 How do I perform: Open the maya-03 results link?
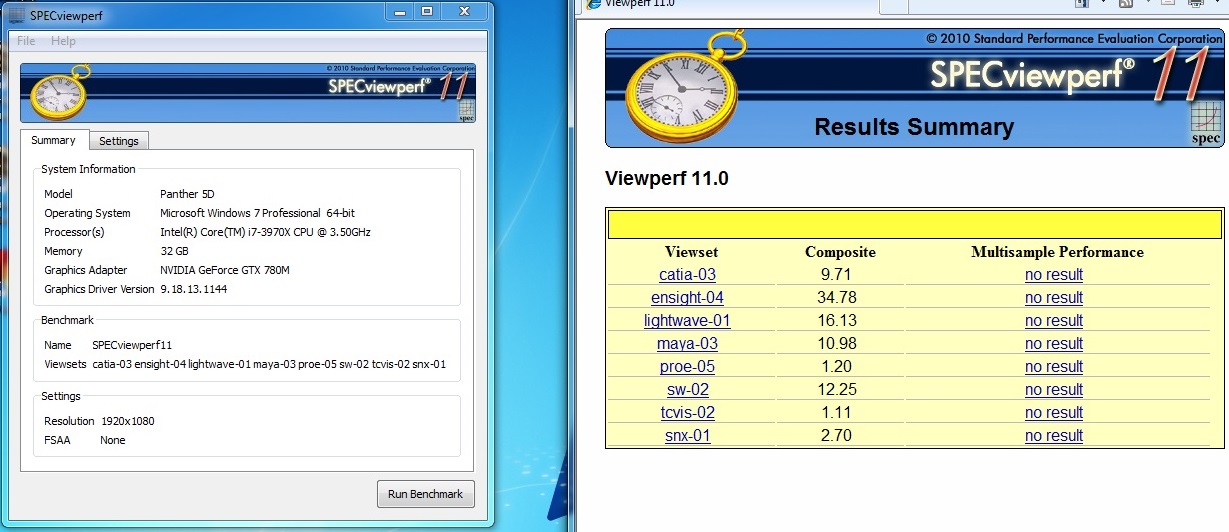687,344
